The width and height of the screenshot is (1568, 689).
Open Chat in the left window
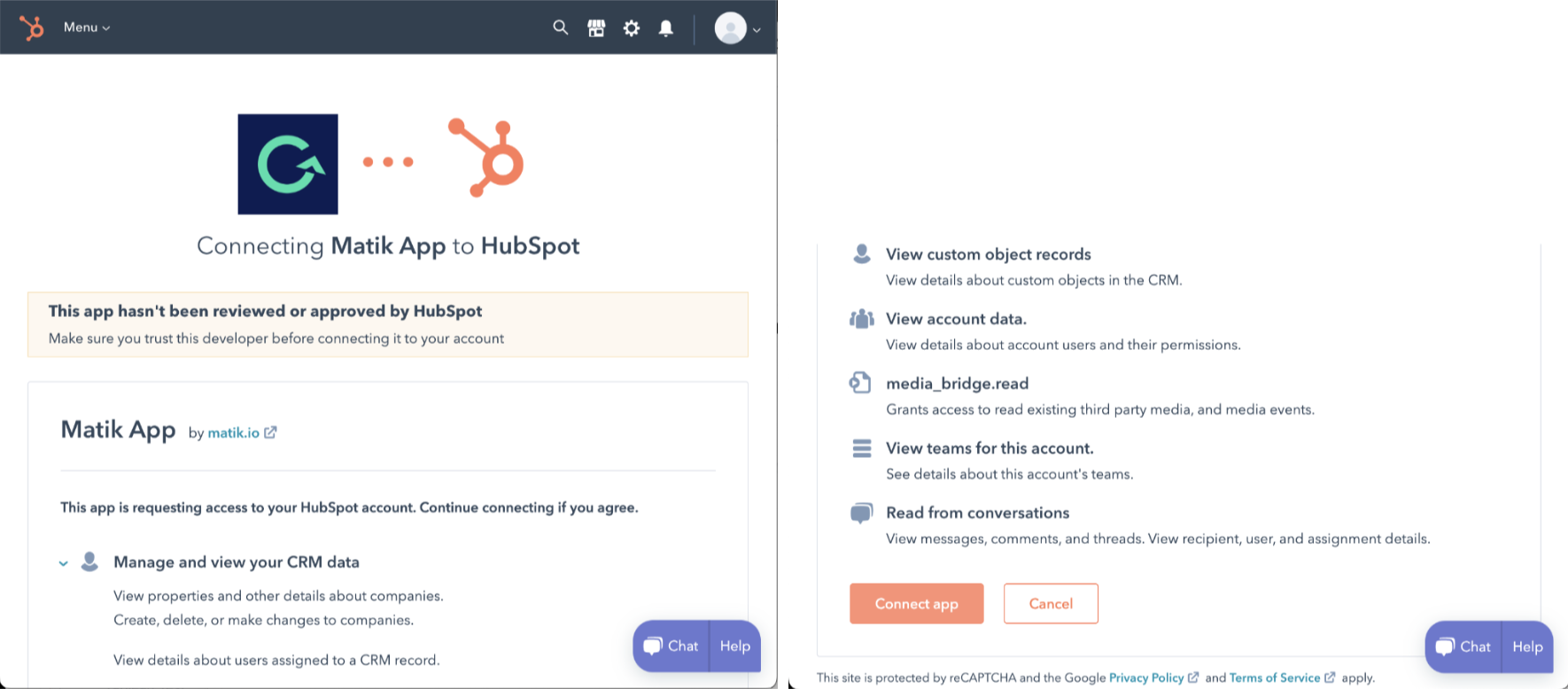(x=671, y=646)
